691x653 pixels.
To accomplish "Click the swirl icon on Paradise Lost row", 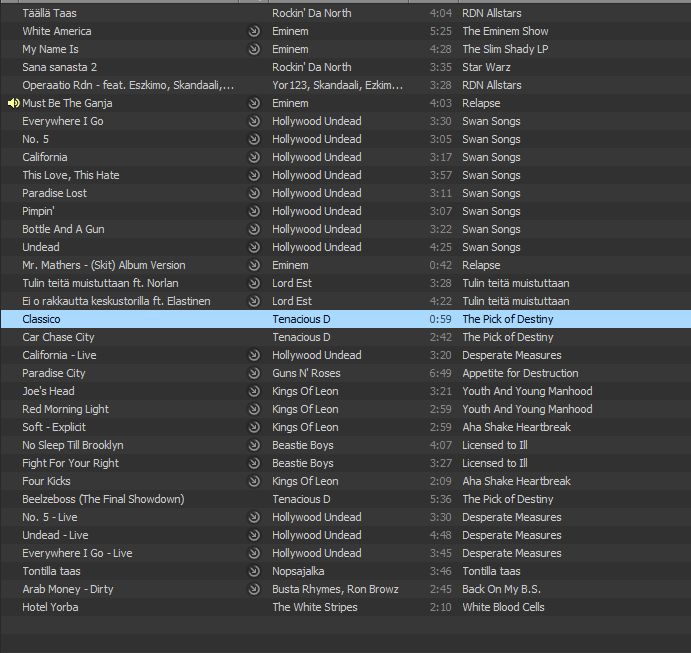I will [x=254, y=193].
